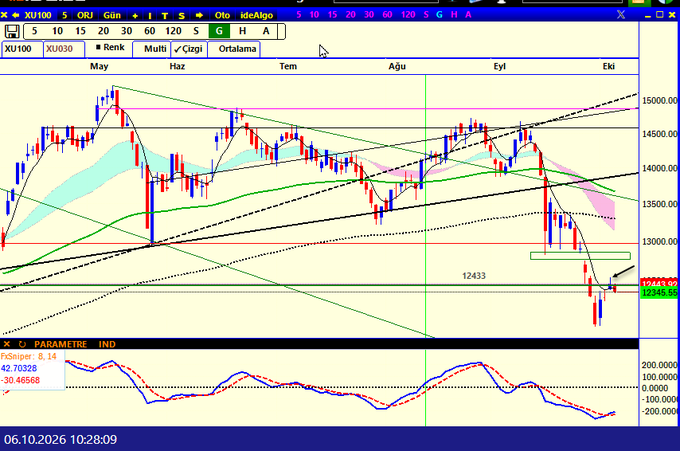Select the black H weekly period in the period bar
Screen dimensions: 680x451
point(242,31)
